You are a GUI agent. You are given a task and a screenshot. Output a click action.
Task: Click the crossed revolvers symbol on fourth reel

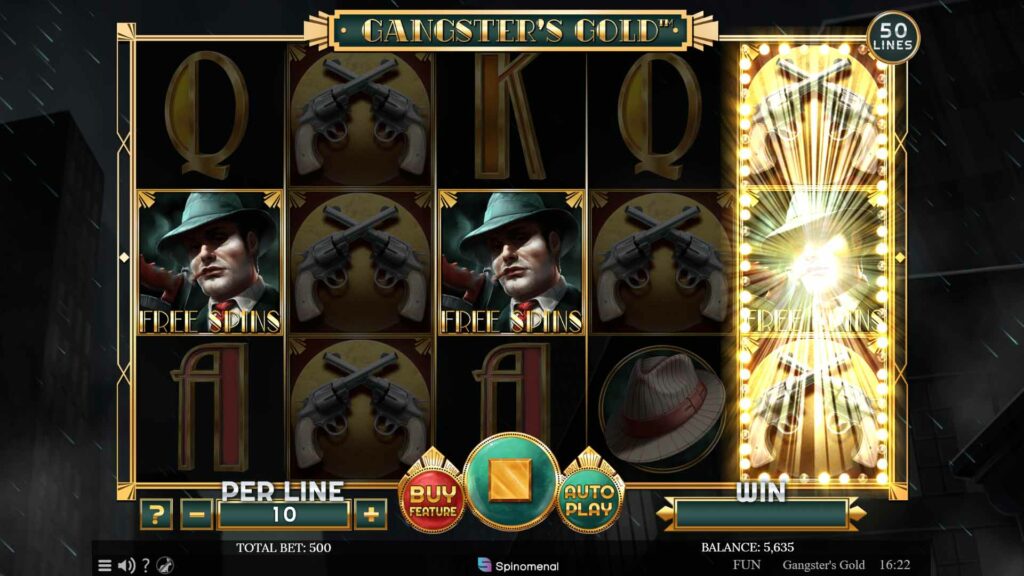(x=662, y=263)
